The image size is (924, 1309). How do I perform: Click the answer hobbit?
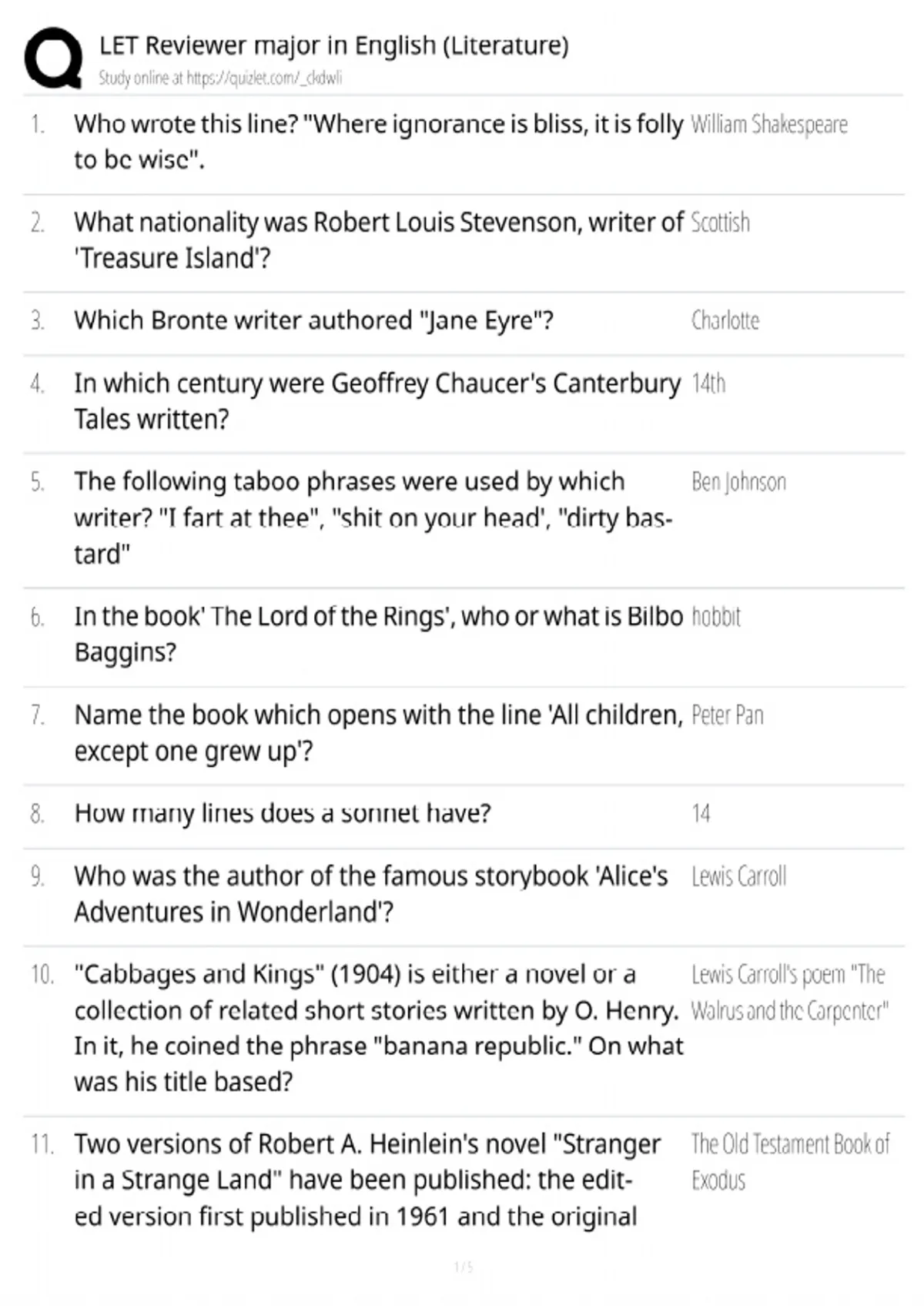tap(715, 617)
